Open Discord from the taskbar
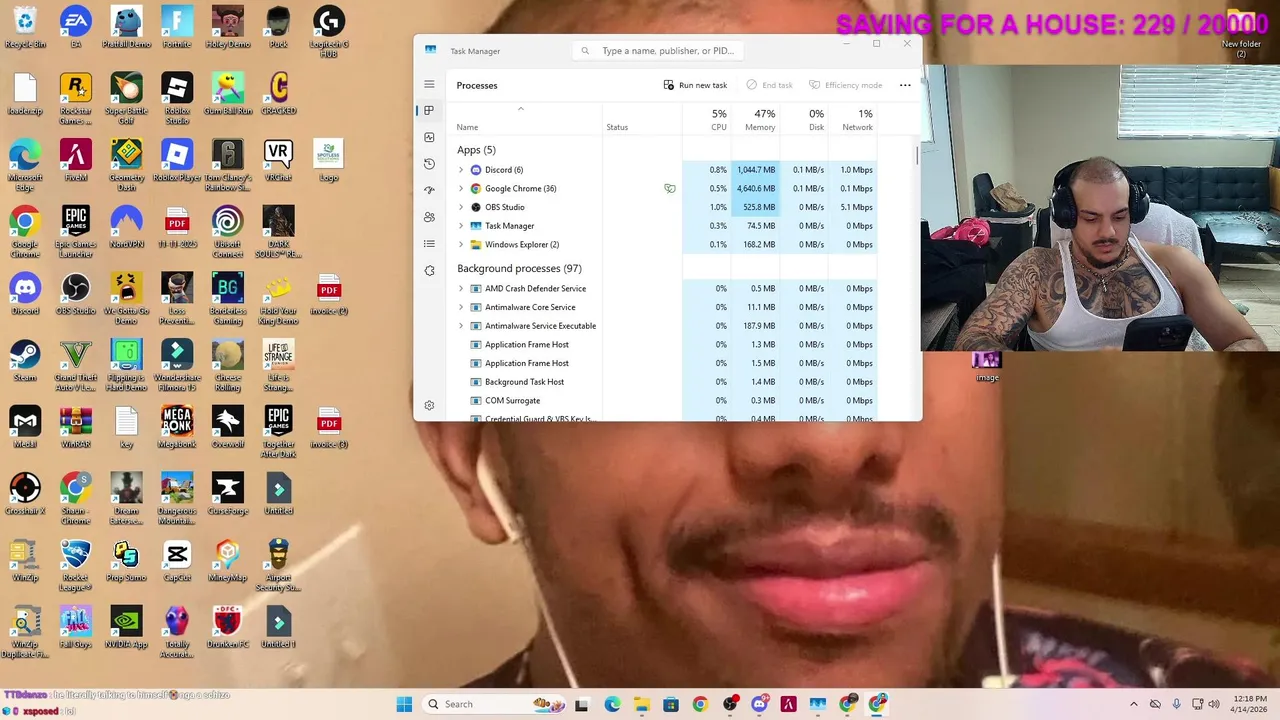 [x=759, y=704]
